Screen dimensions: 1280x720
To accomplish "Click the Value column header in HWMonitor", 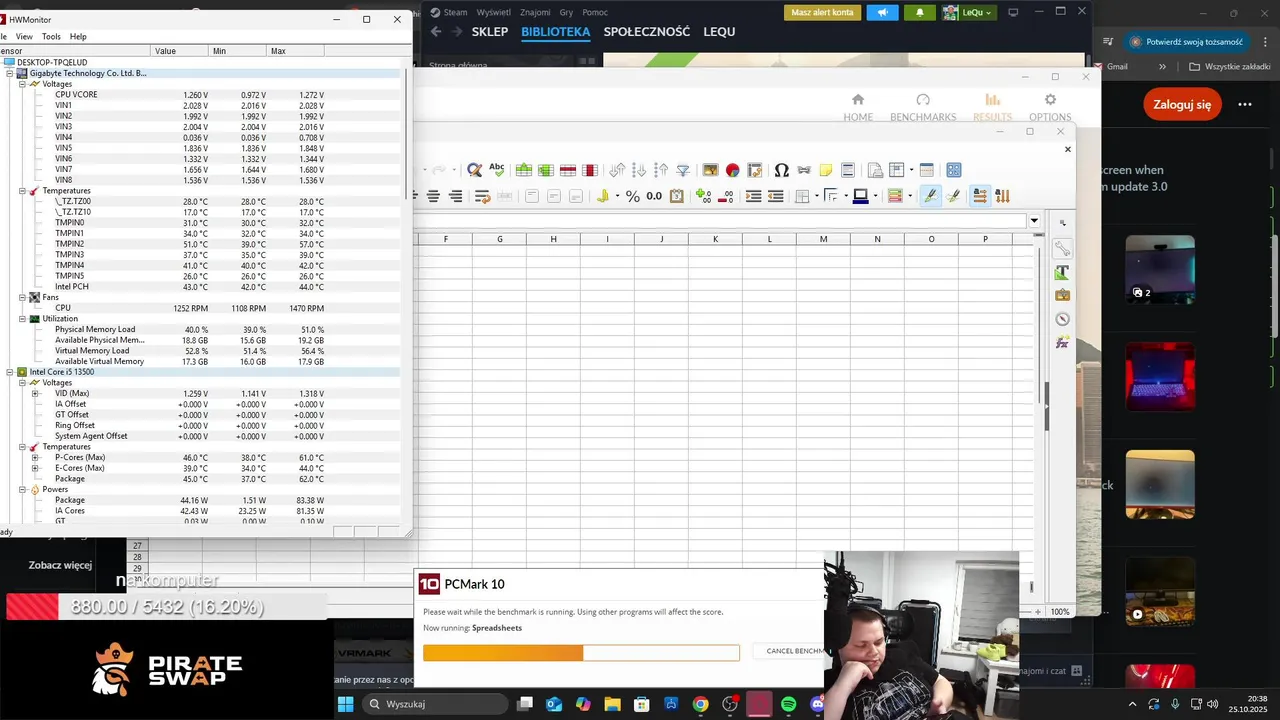I will coord(179,51).
